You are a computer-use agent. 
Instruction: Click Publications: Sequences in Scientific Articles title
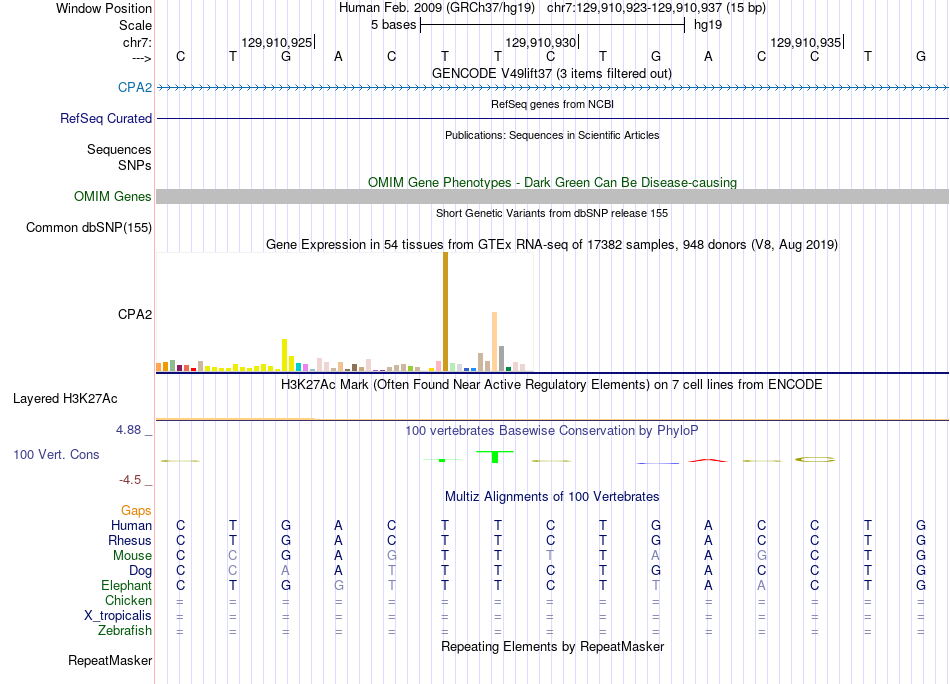552,135
